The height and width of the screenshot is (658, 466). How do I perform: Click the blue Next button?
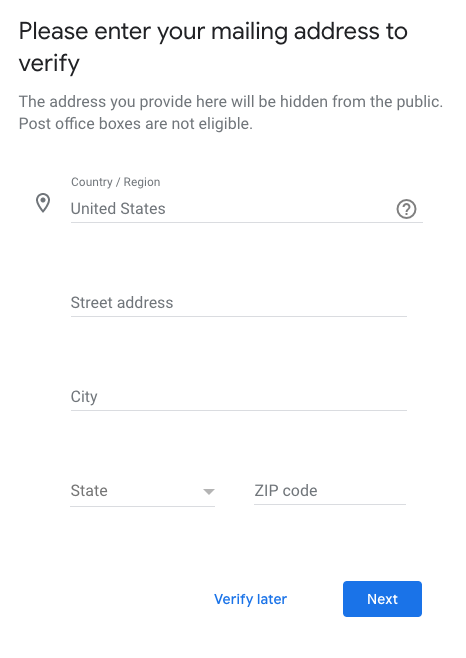coord(382,599)
